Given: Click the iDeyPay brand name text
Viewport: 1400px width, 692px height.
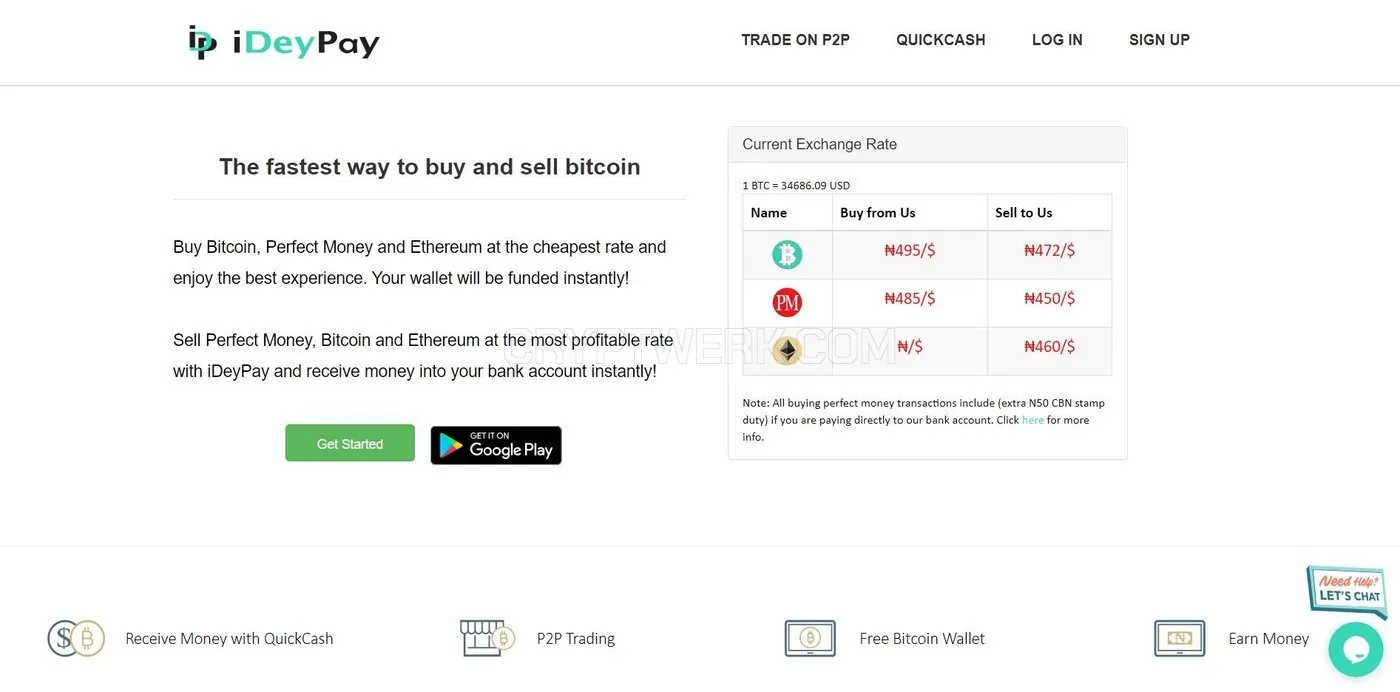Looking at the screenshot, I should pyautogui.click(x=306, y=43).
